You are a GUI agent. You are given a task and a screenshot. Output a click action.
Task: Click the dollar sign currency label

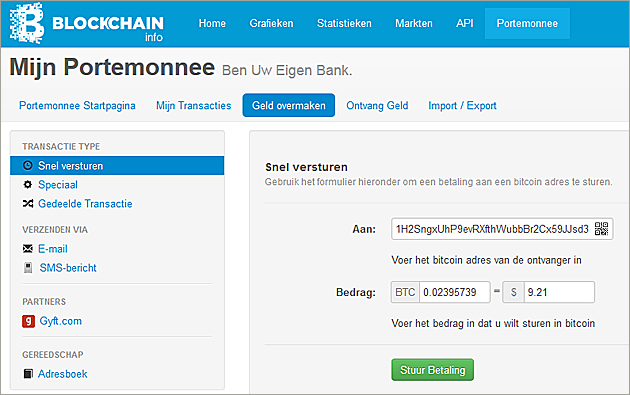pos(513,292)
